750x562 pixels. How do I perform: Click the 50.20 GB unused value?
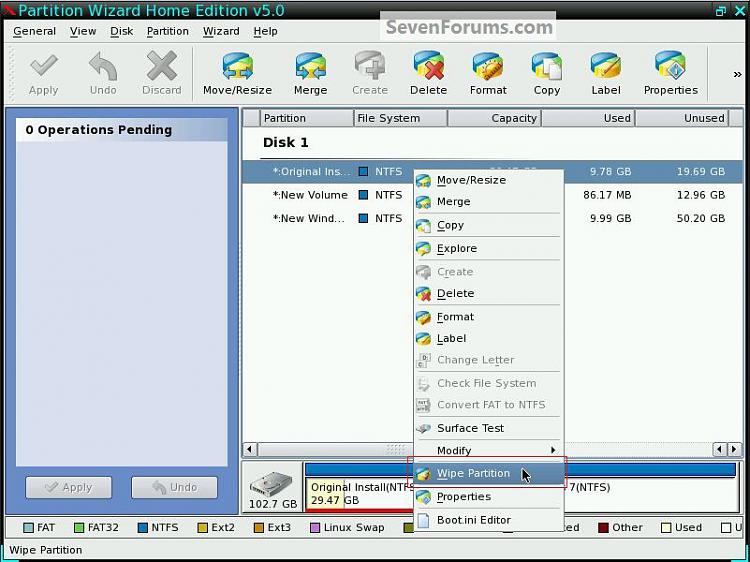701,218
